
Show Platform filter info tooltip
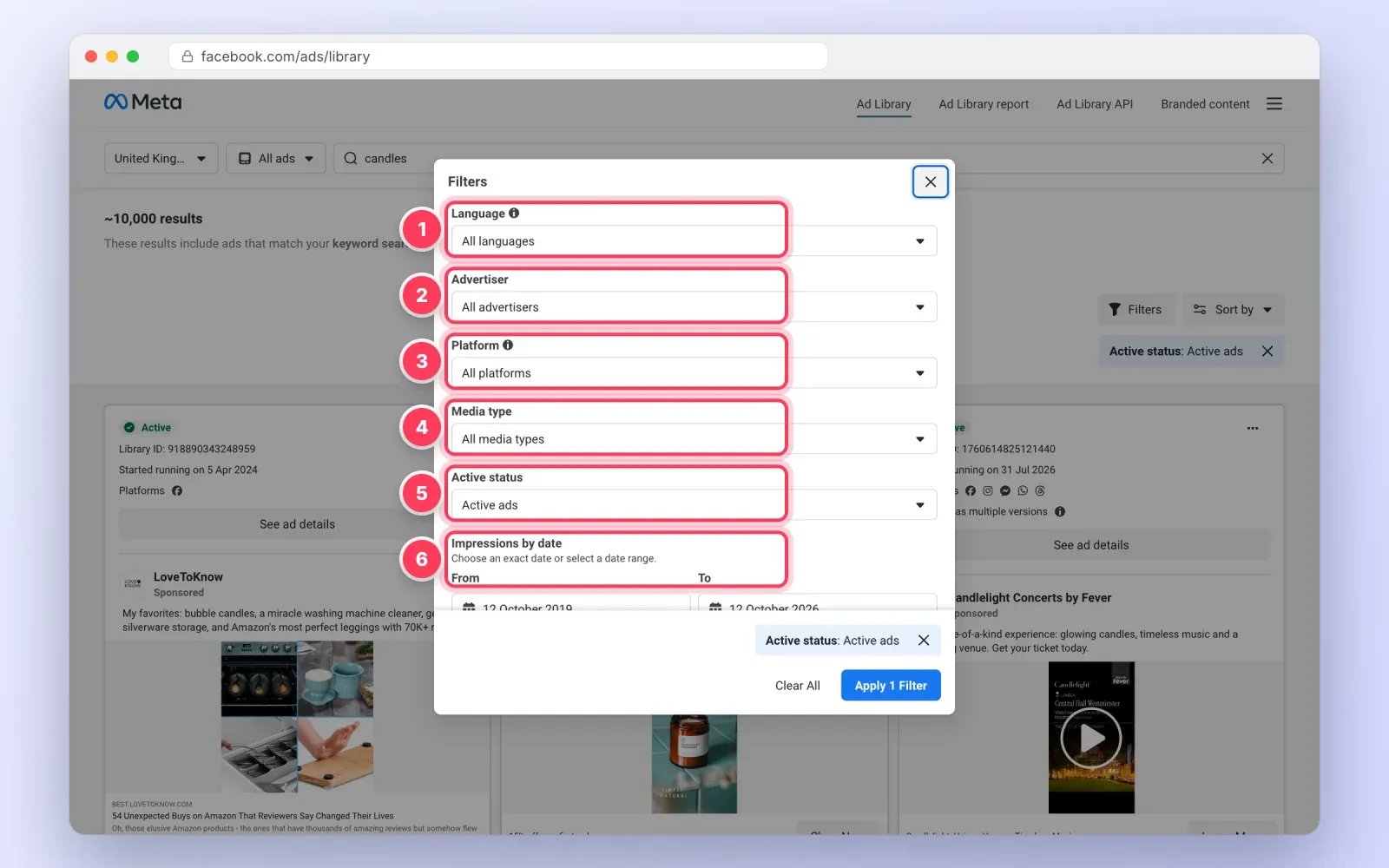[508, 345]
